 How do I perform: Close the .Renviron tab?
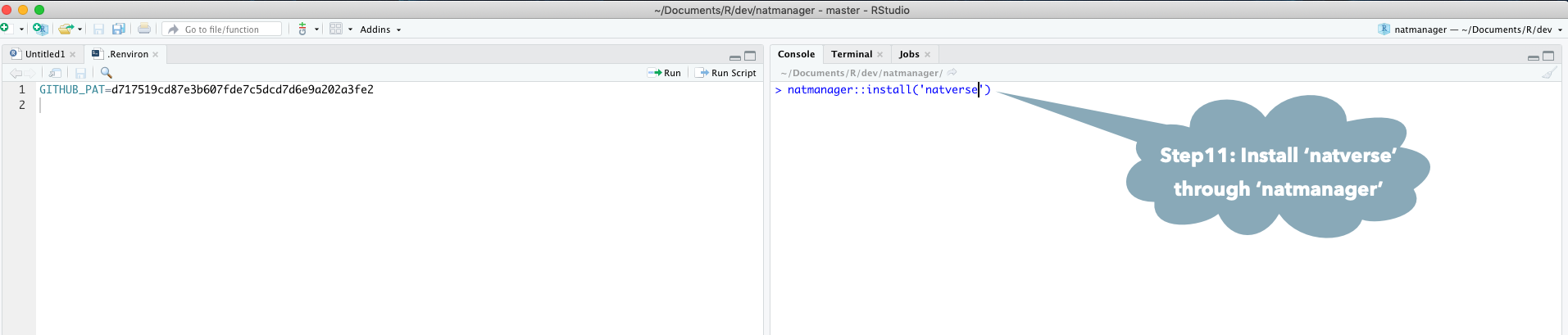coord(155,55)
